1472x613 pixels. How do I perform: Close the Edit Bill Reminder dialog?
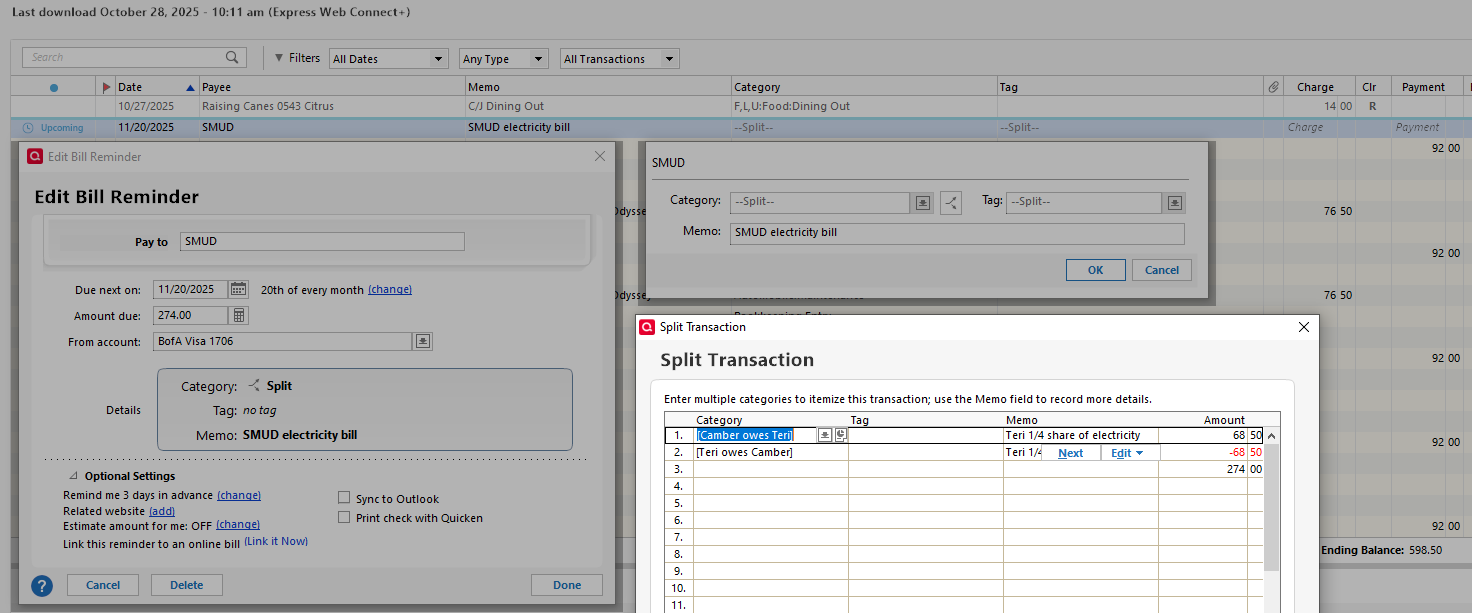pyautogui.click(x=600, y=156)
